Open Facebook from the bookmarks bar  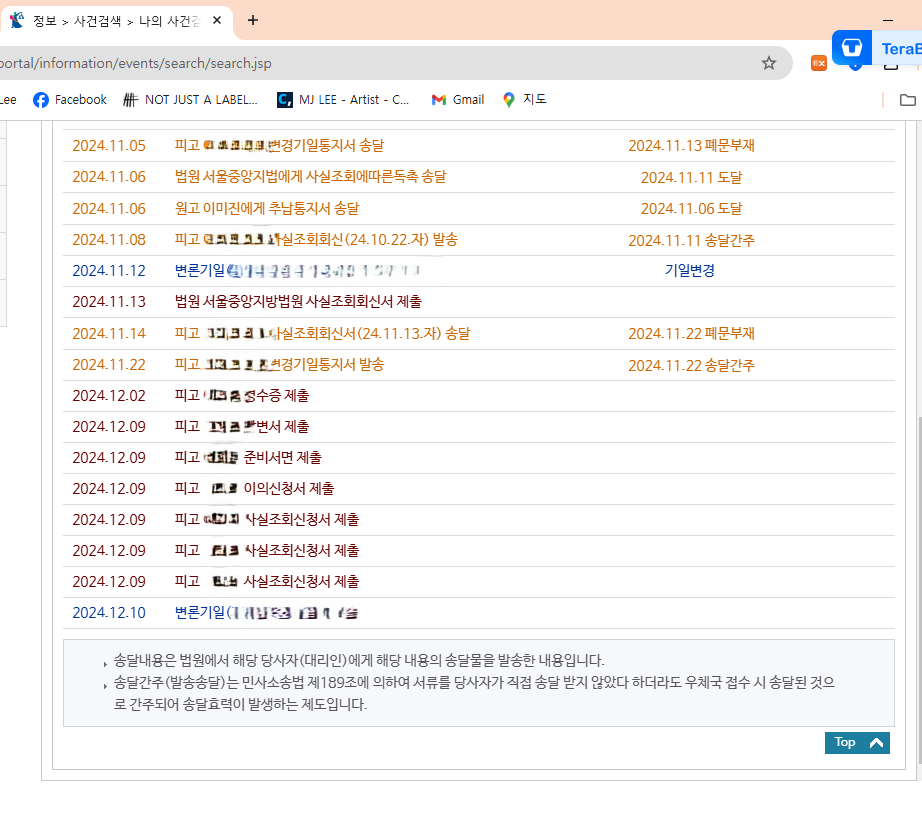coord(69,99)
